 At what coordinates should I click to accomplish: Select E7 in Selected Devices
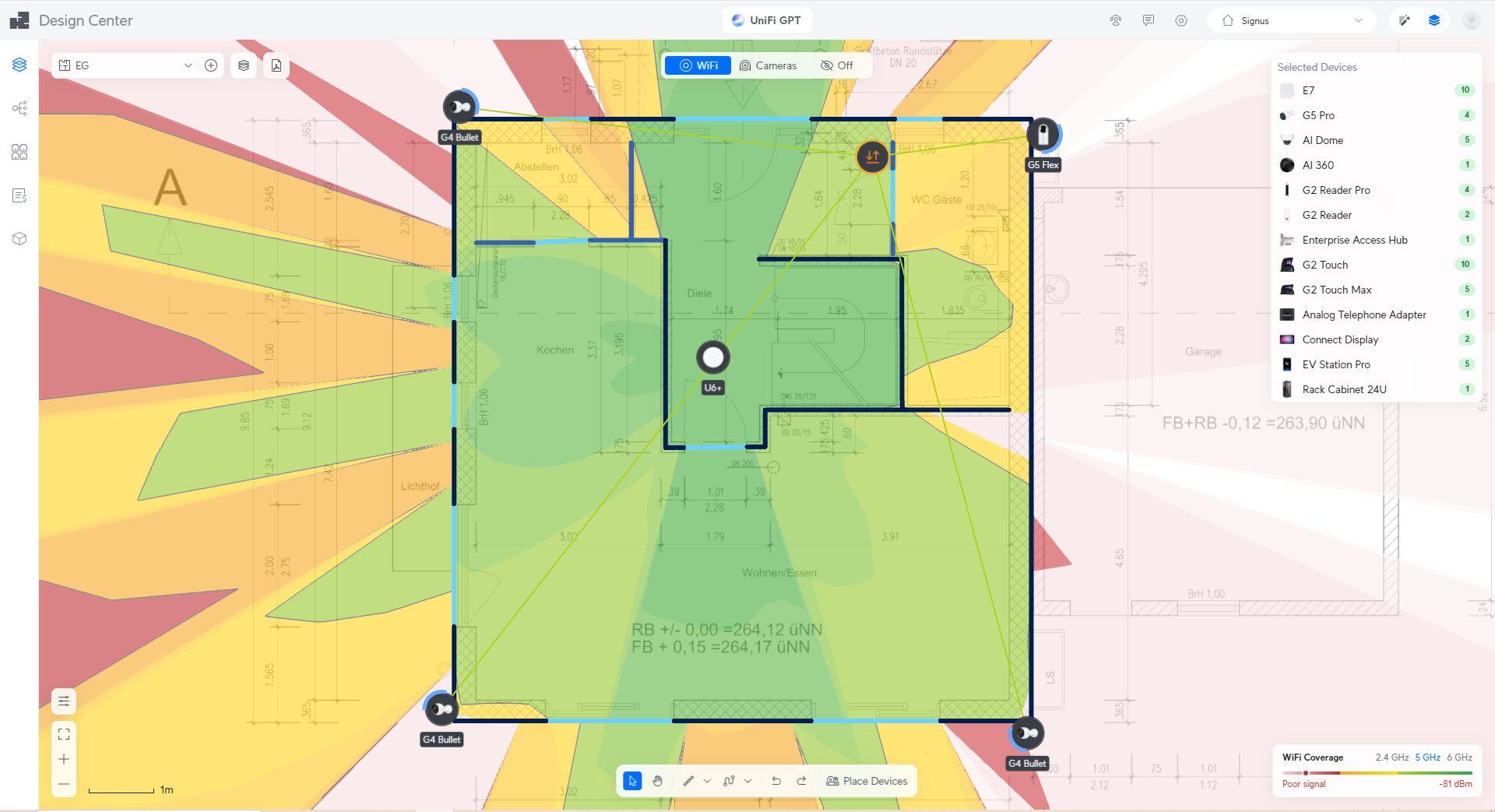pyautogui.click(x=1377, y=90)
